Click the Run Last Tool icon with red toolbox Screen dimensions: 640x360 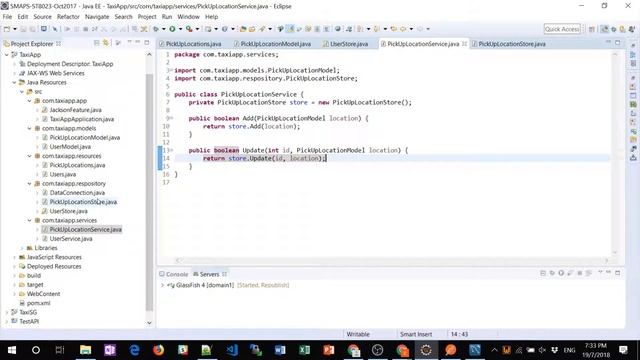[189, 29]
